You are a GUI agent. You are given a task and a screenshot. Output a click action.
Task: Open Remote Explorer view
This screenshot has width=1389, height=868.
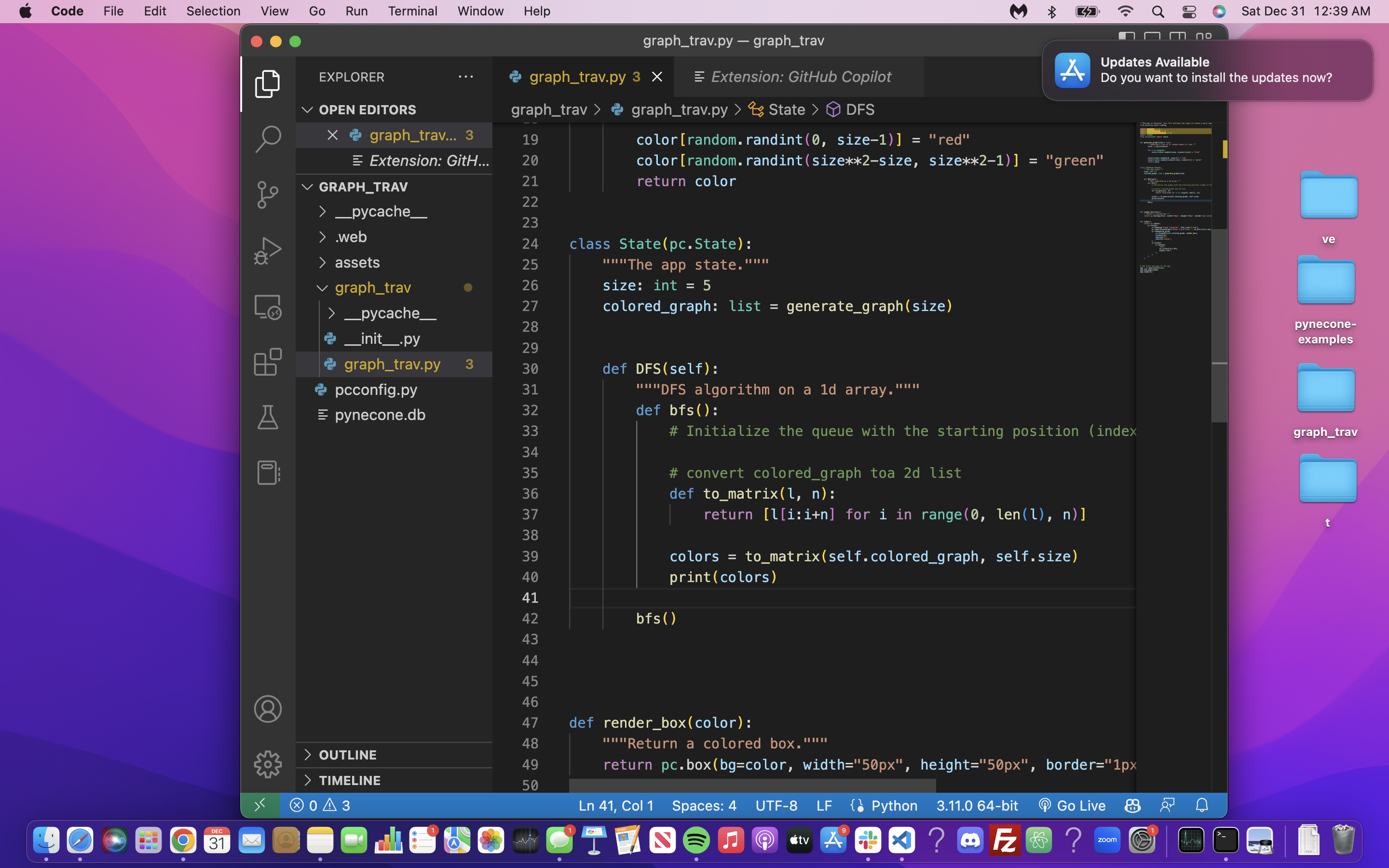point(268,306)
